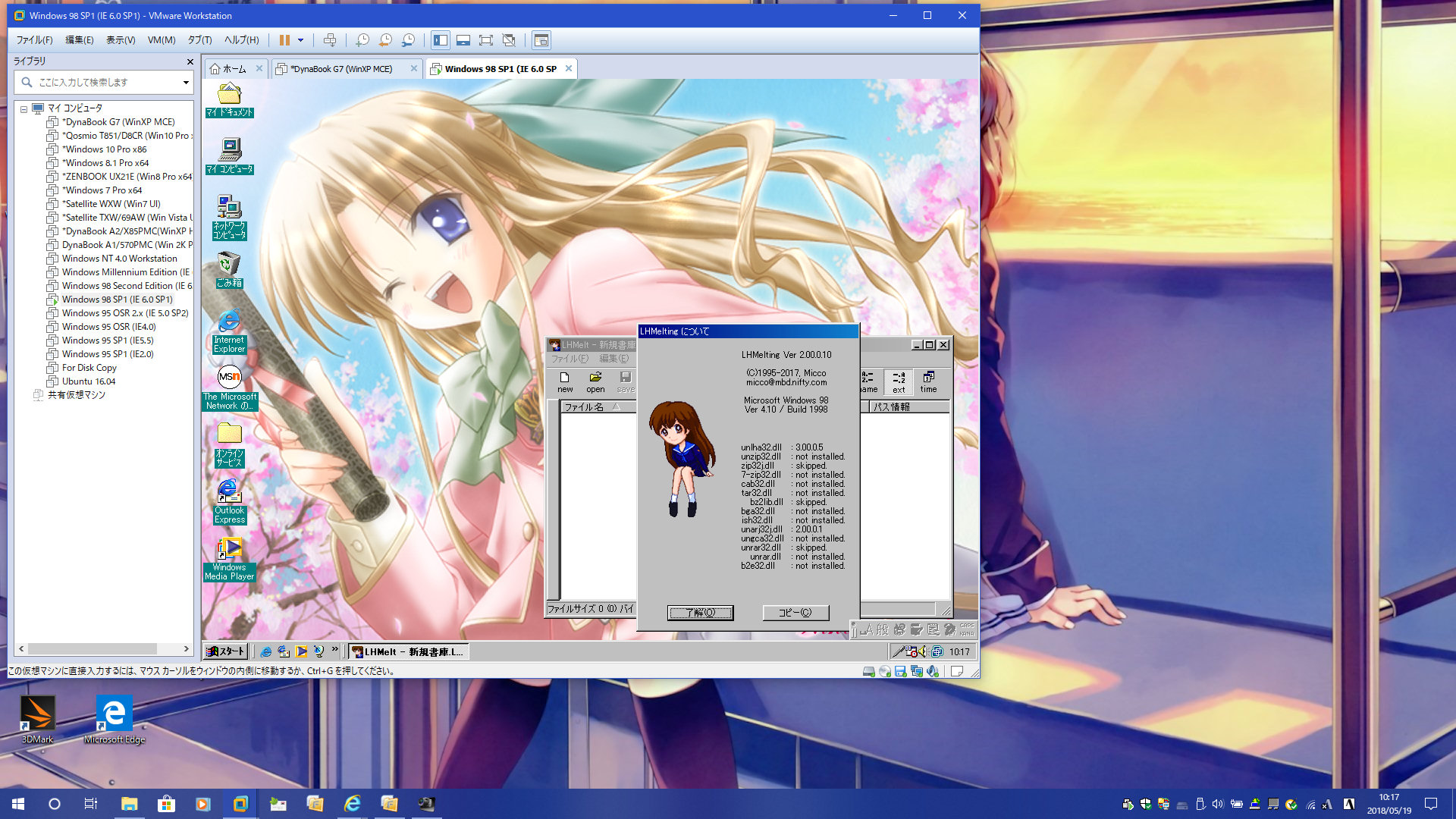Click the library horizontal scrollbar right arrow
Image resolution: width=1456 pixels, height=819 pixels.
[x=187, y=649]
